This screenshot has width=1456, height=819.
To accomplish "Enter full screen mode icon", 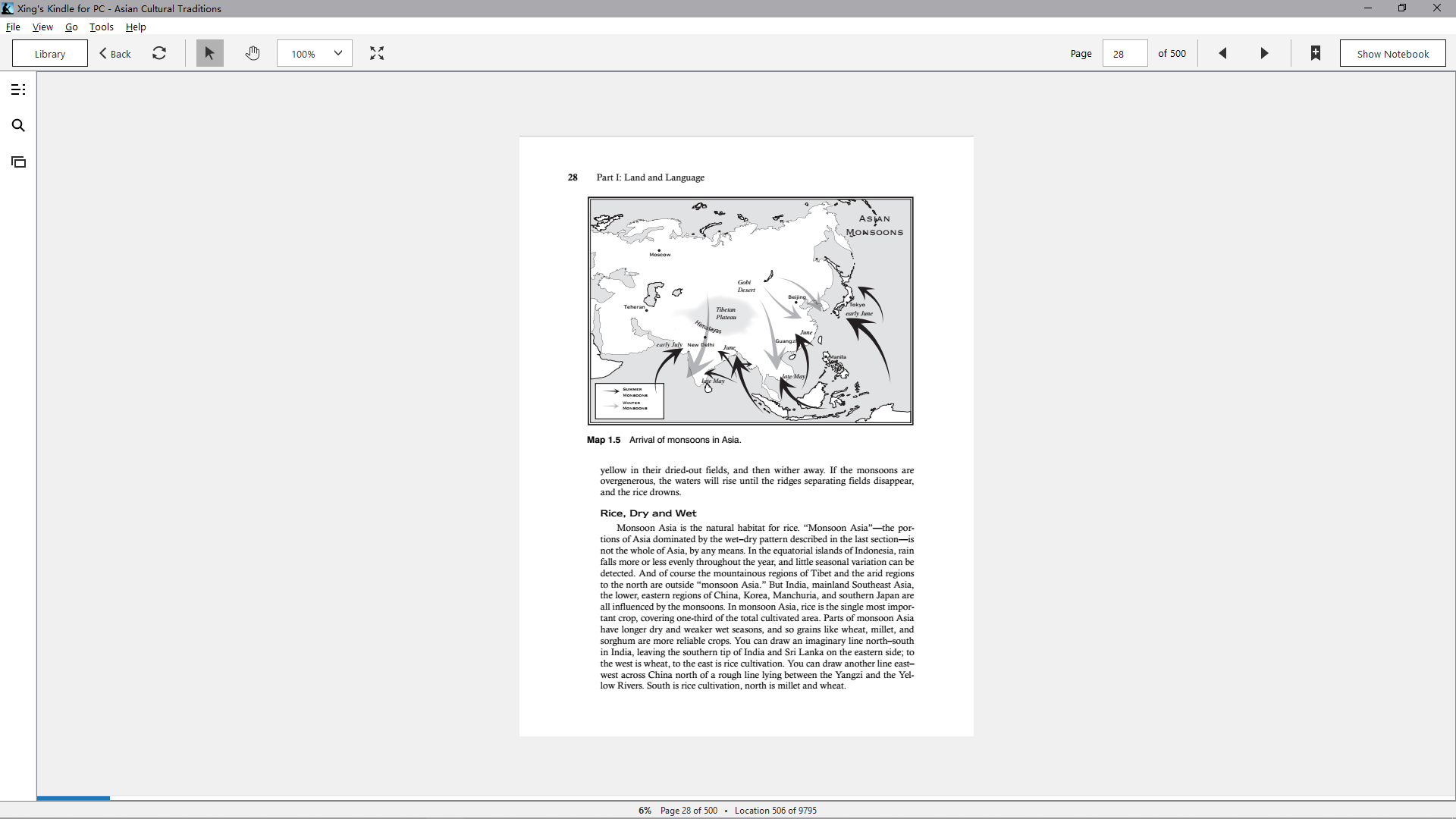I will pos(377,53).
